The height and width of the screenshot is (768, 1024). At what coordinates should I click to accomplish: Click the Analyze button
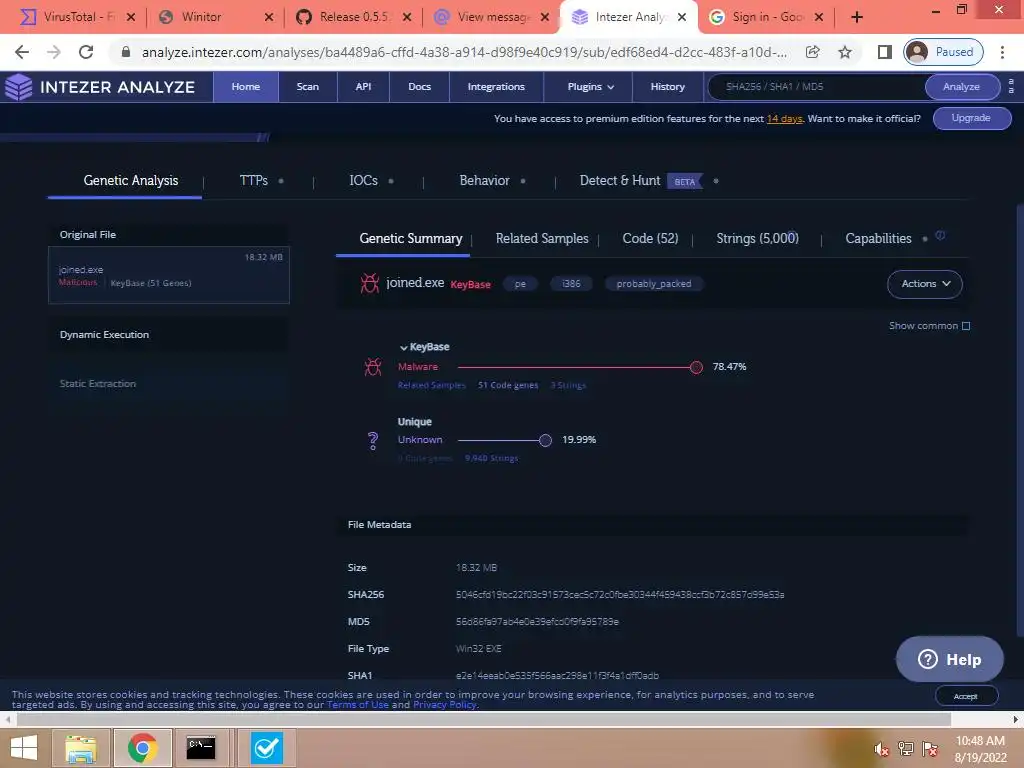coord(961,87)
